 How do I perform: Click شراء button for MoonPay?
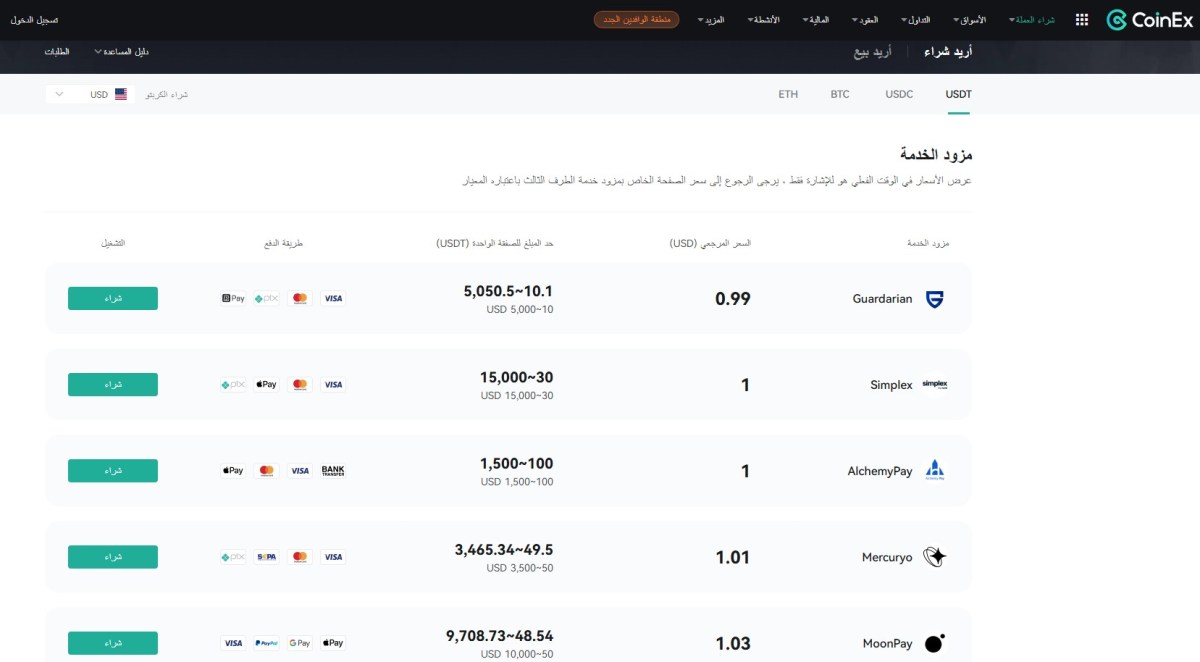pyautogui.click(x=113, y=643)
